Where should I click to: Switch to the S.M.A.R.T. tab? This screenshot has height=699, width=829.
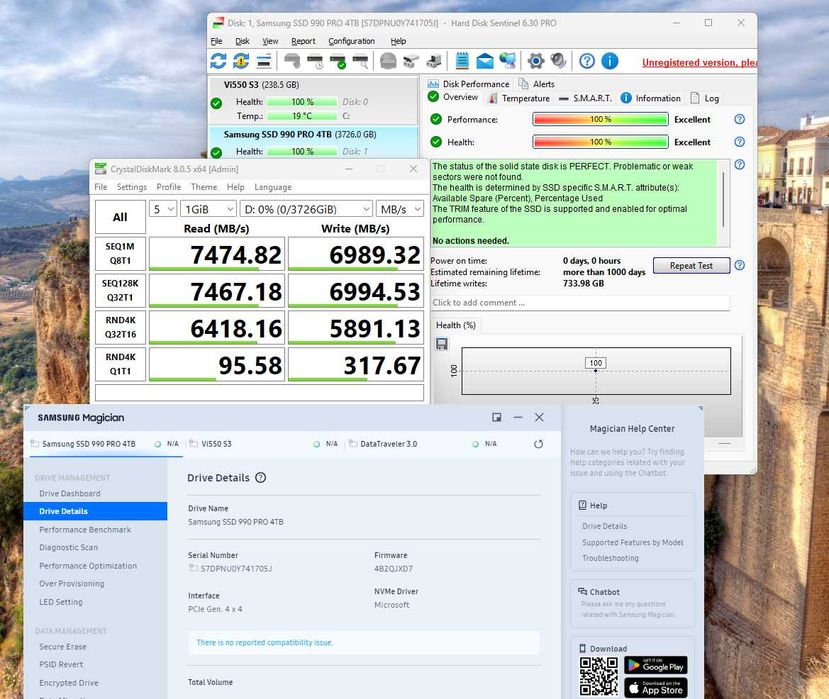tap(585, 98)
